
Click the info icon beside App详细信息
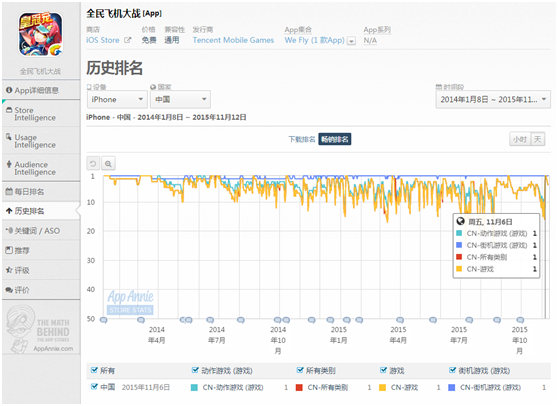9,90
